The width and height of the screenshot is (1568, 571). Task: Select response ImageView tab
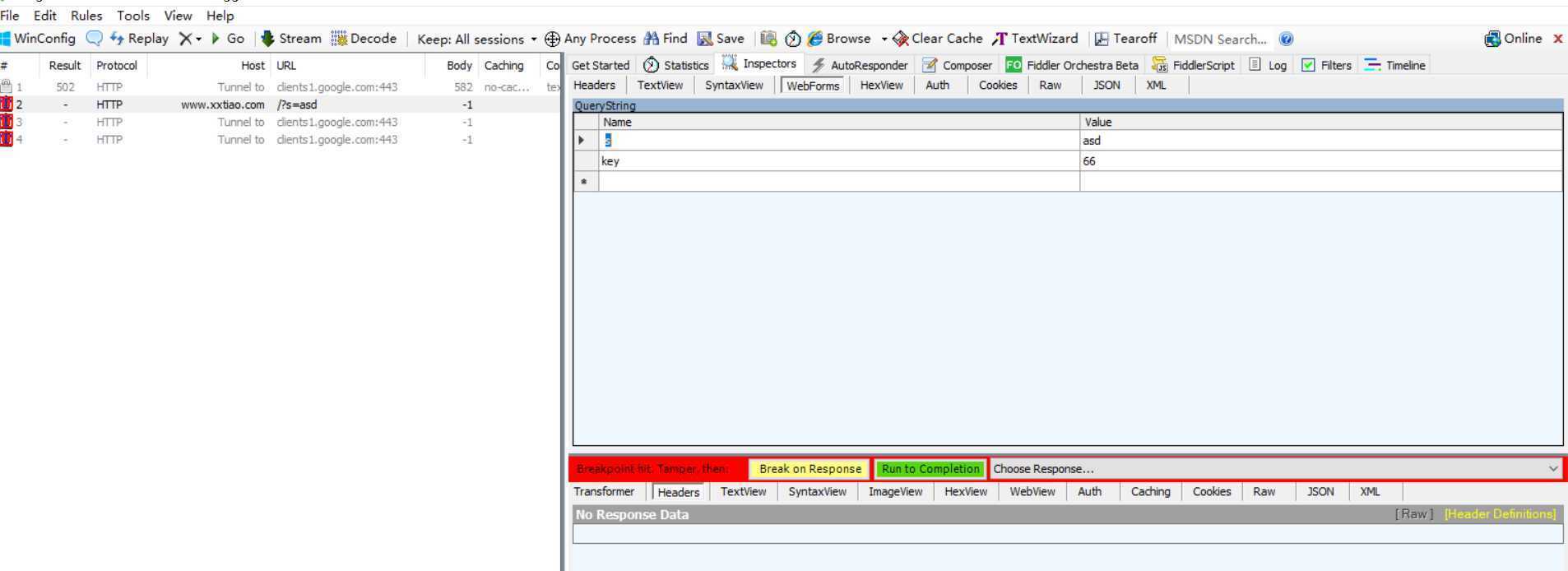[x=895, y=492]
